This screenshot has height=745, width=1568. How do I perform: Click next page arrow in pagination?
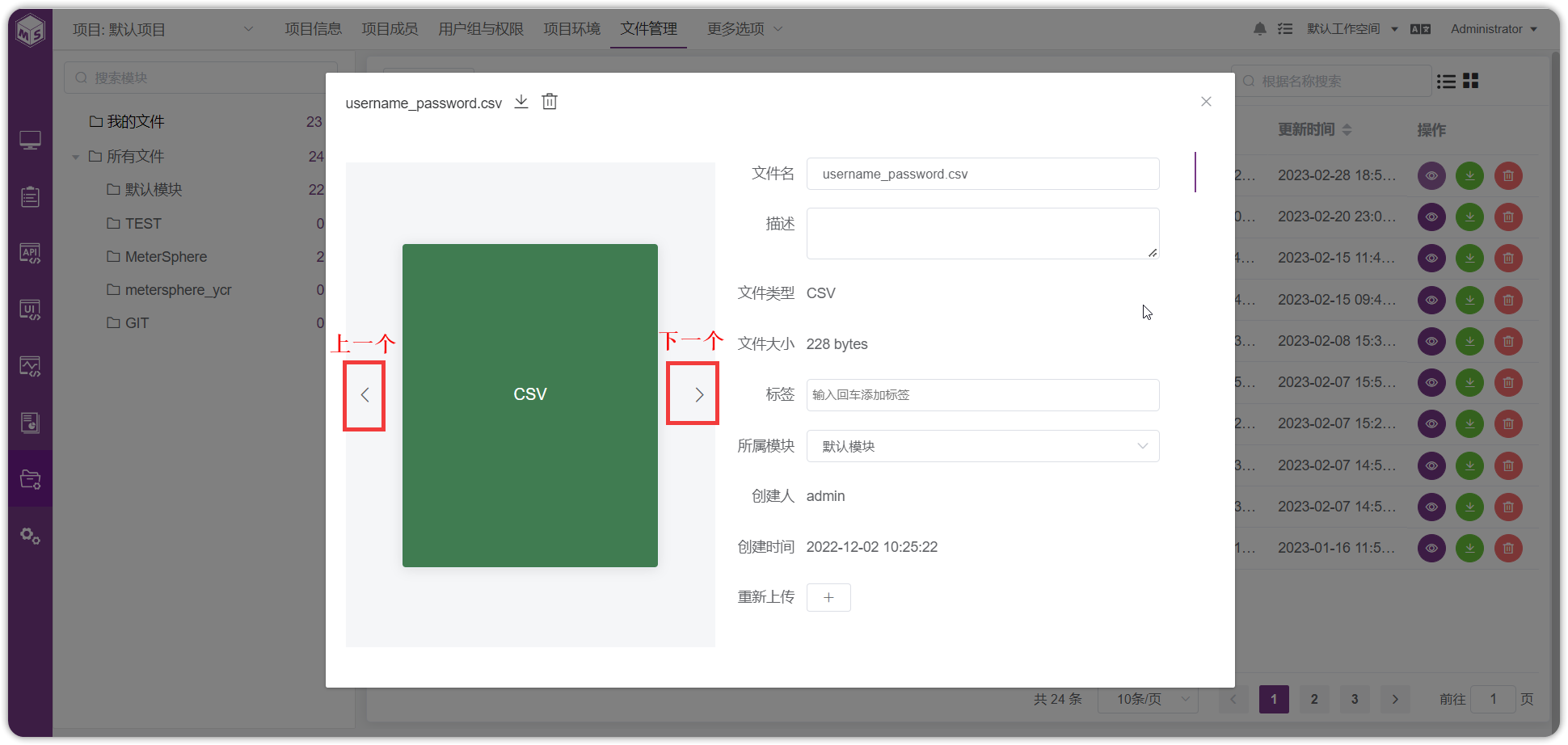click(x=1395, y=699)
